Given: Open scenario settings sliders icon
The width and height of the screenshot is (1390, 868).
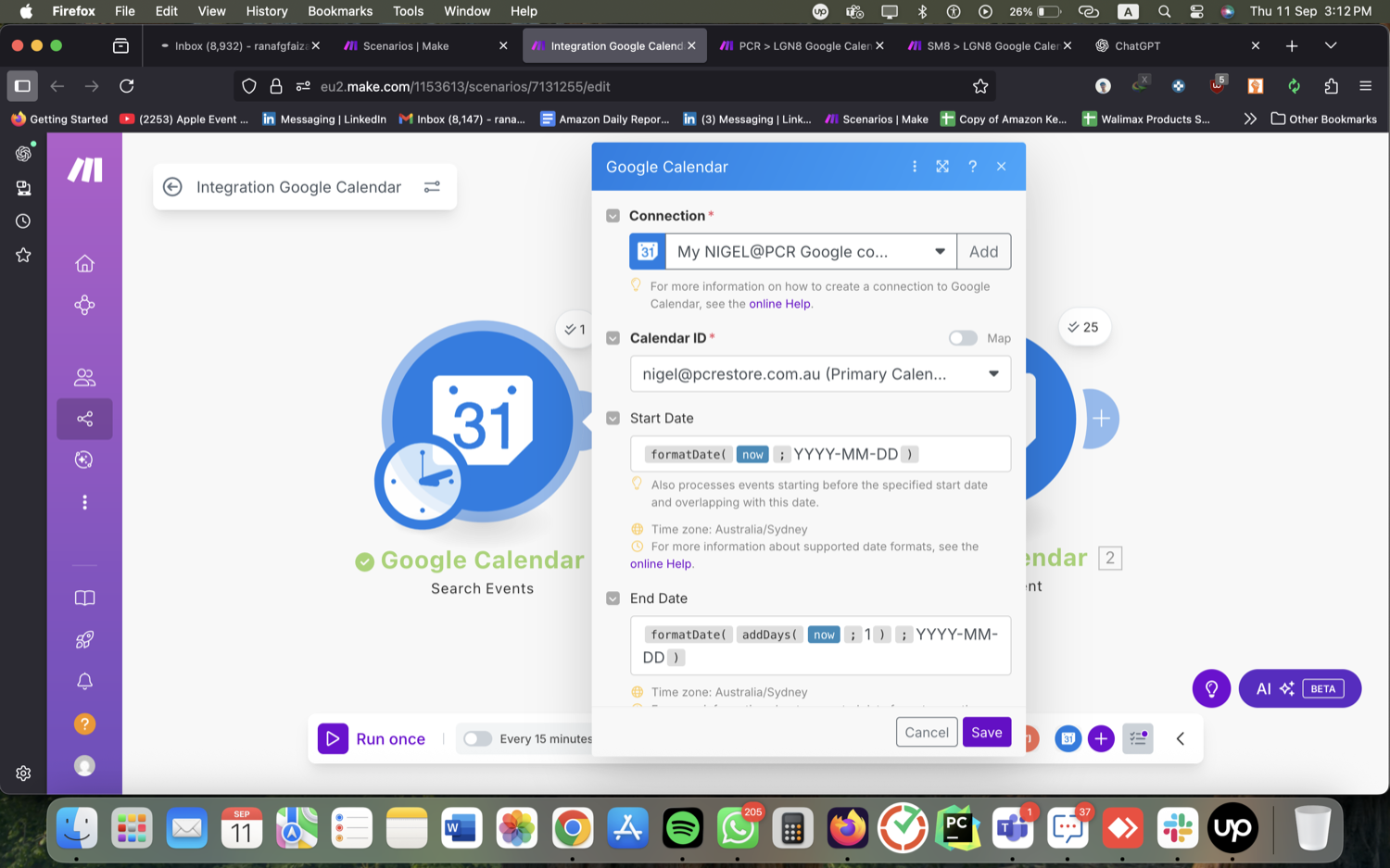Looking at the screenshot, I should point(432,187).
